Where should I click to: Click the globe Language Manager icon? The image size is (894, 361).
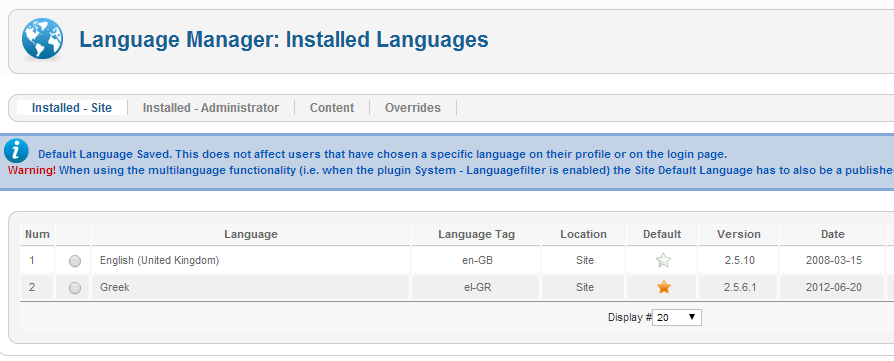[42, 39]
